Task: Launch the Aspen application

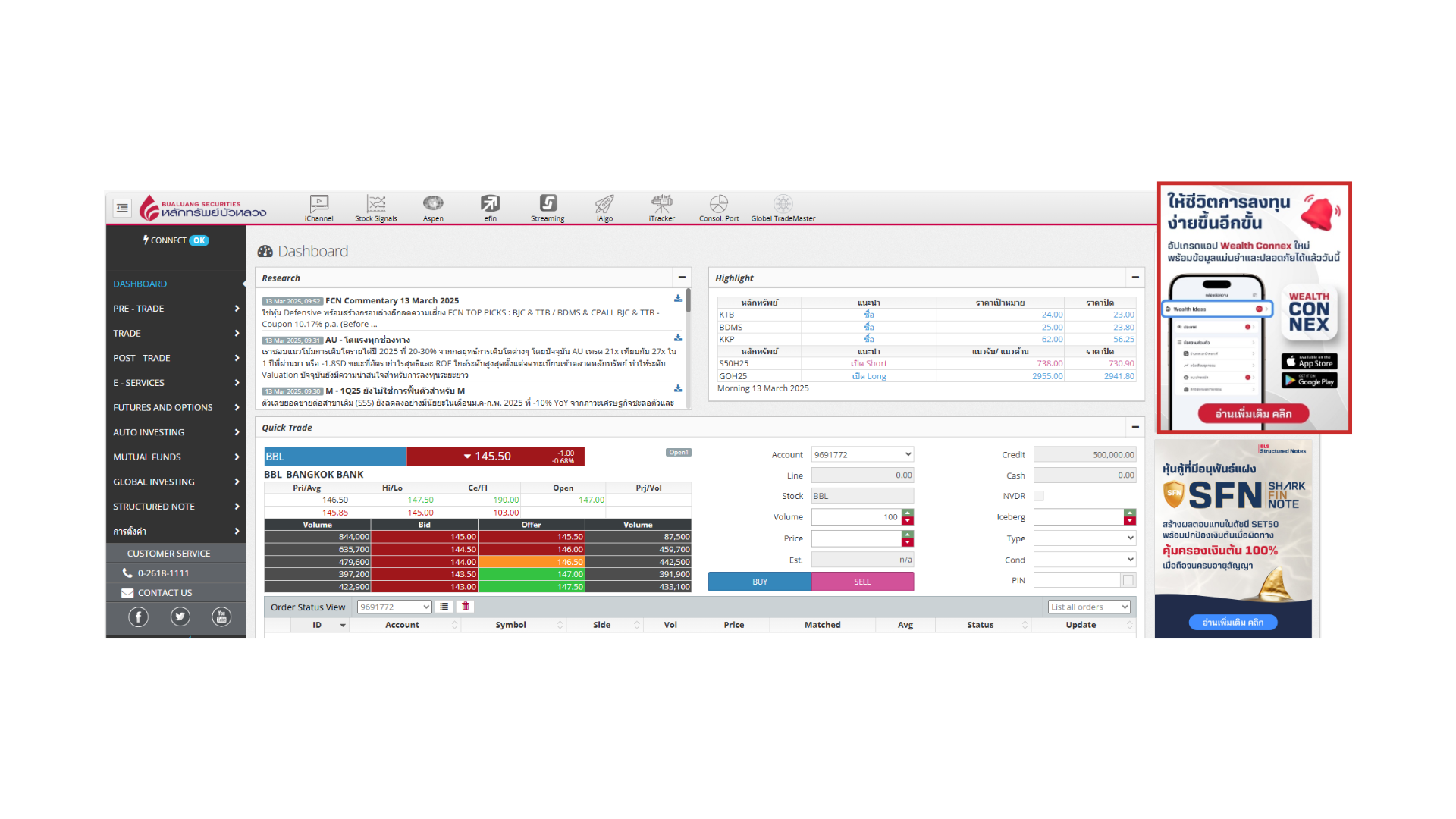Action: (433, 207)
